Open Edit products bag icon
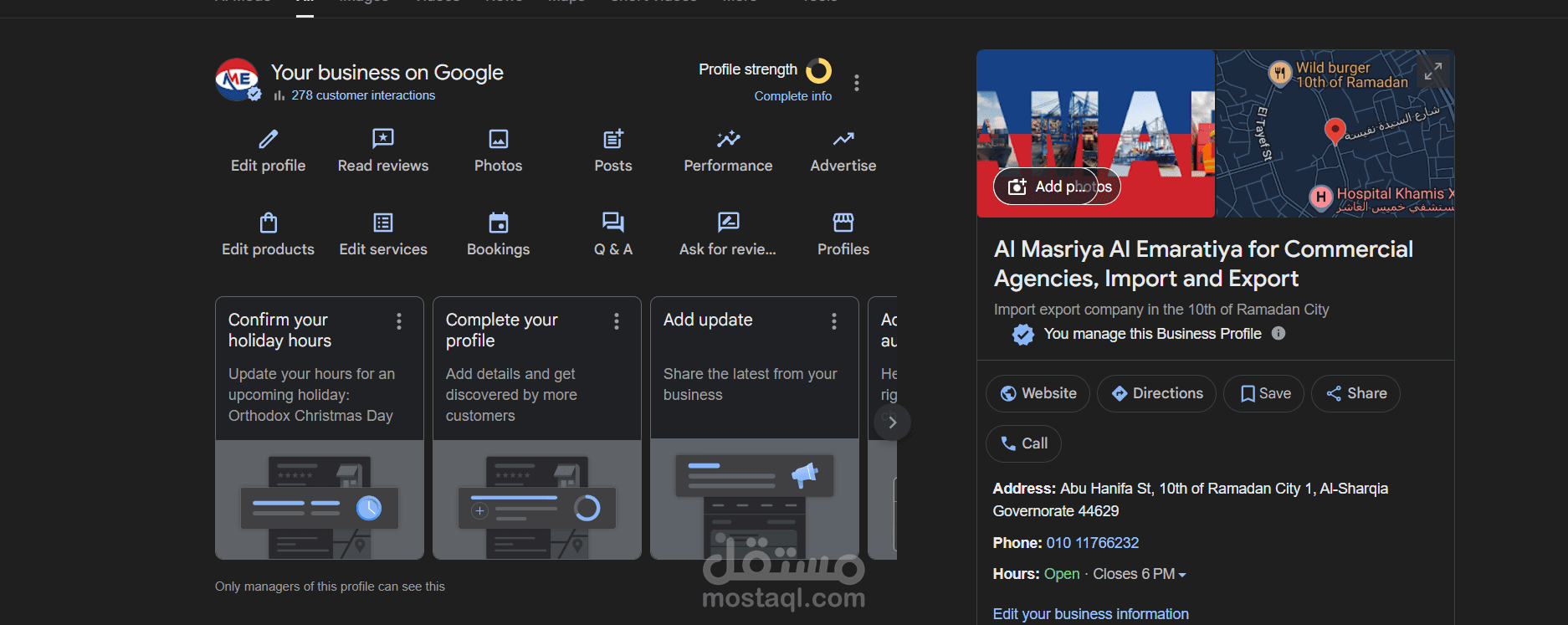1568x625 pixels. point(268,223)
